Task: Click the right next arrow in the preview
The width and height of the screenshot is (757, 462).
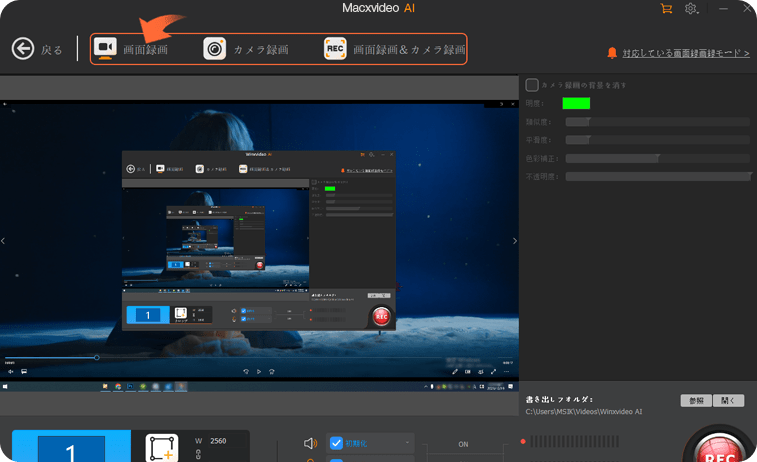Action: [515, 240]
